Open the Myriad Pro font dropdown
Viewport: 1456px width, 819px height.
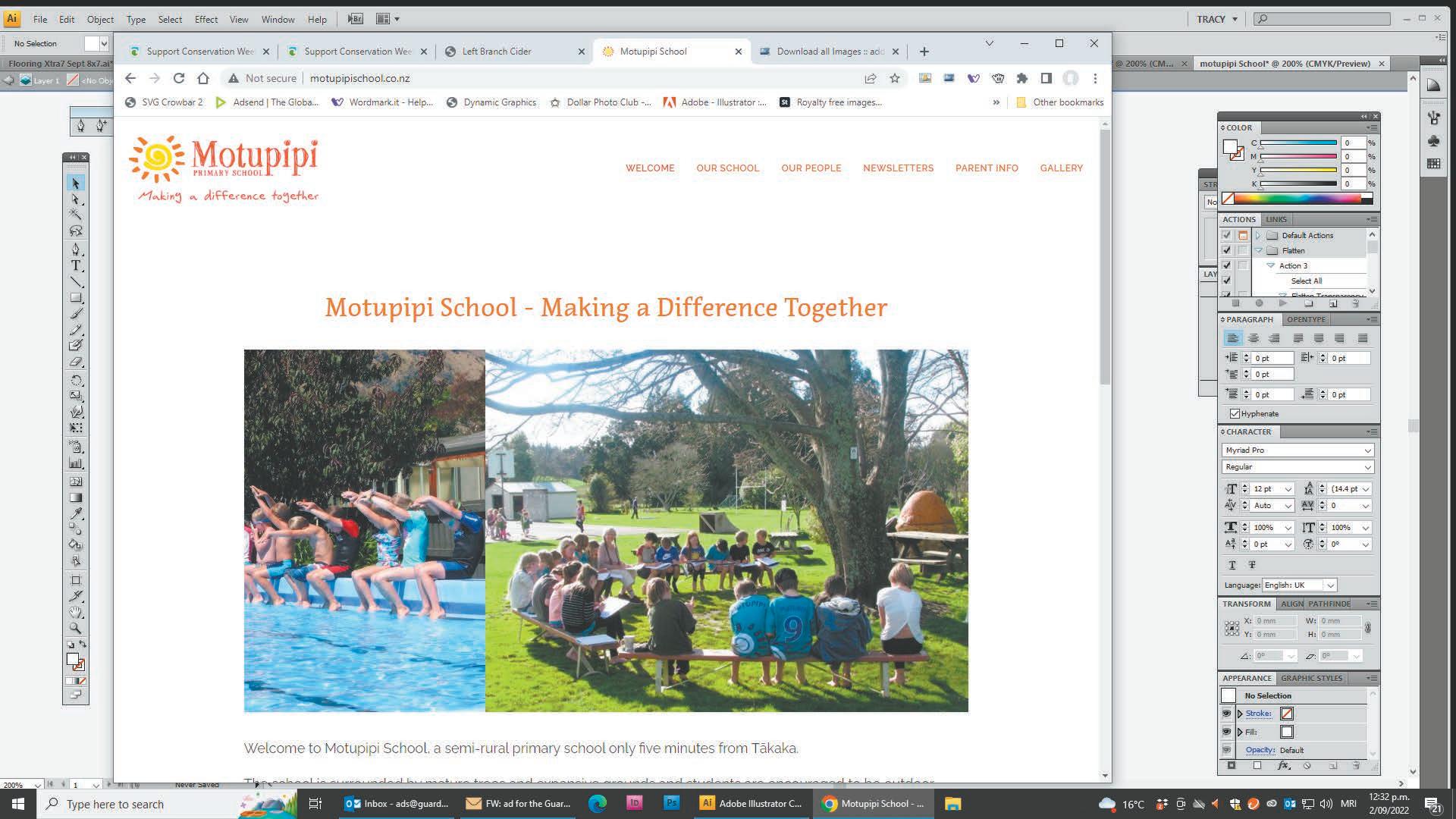[x=1367, y=450]
